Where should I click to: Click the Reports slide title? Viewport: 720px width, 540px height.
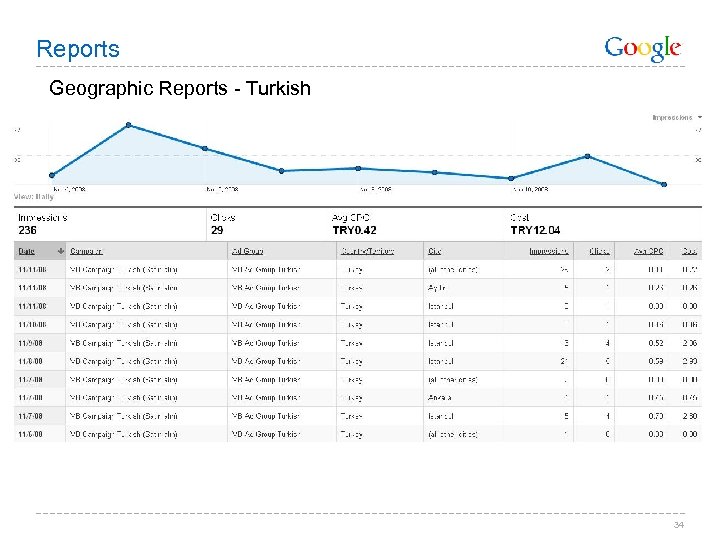point(78,49)
